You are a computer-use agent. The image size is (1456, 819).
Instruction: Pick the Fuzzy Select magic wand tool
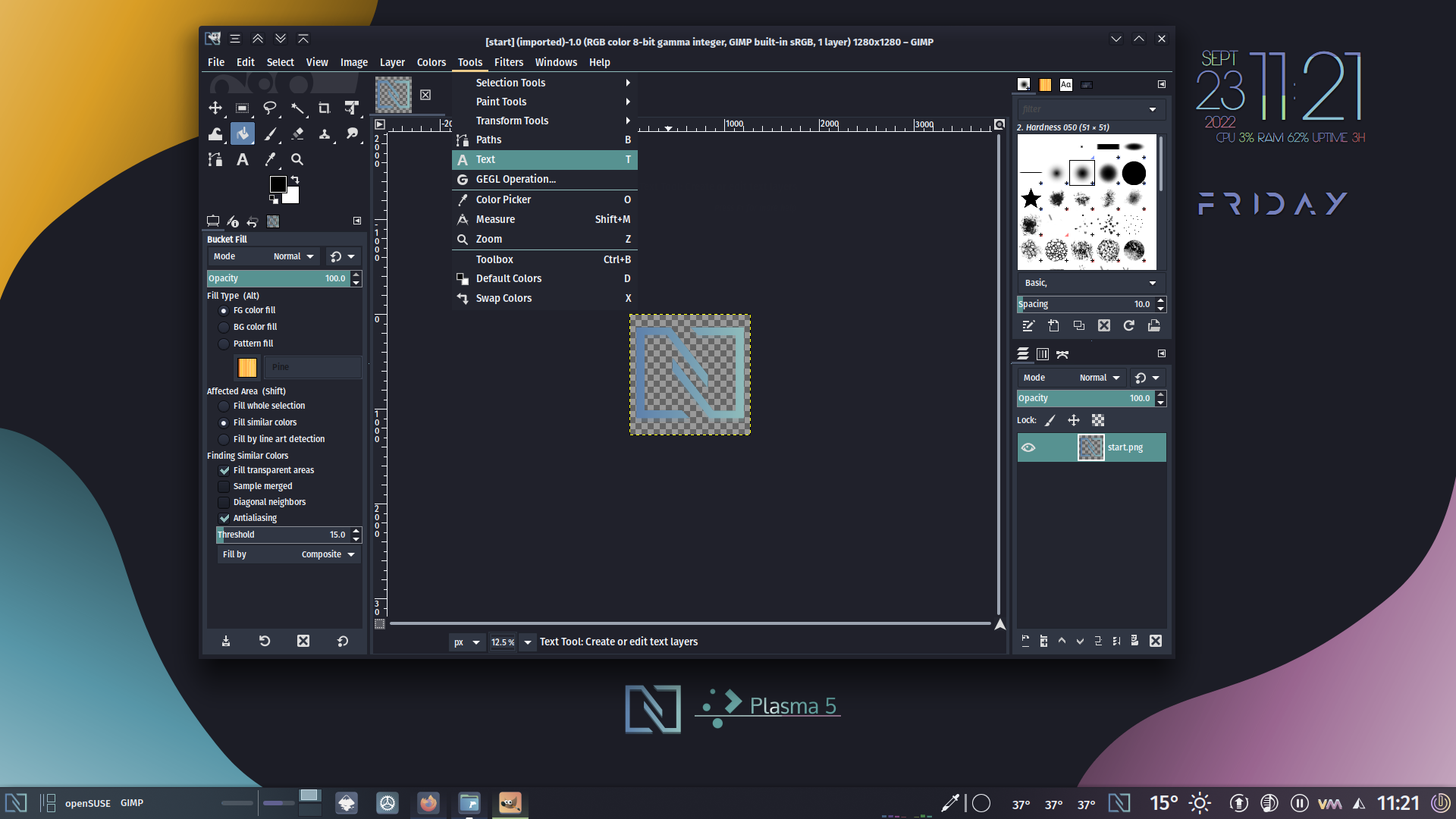pyautogui.click(x=297, y=108)
